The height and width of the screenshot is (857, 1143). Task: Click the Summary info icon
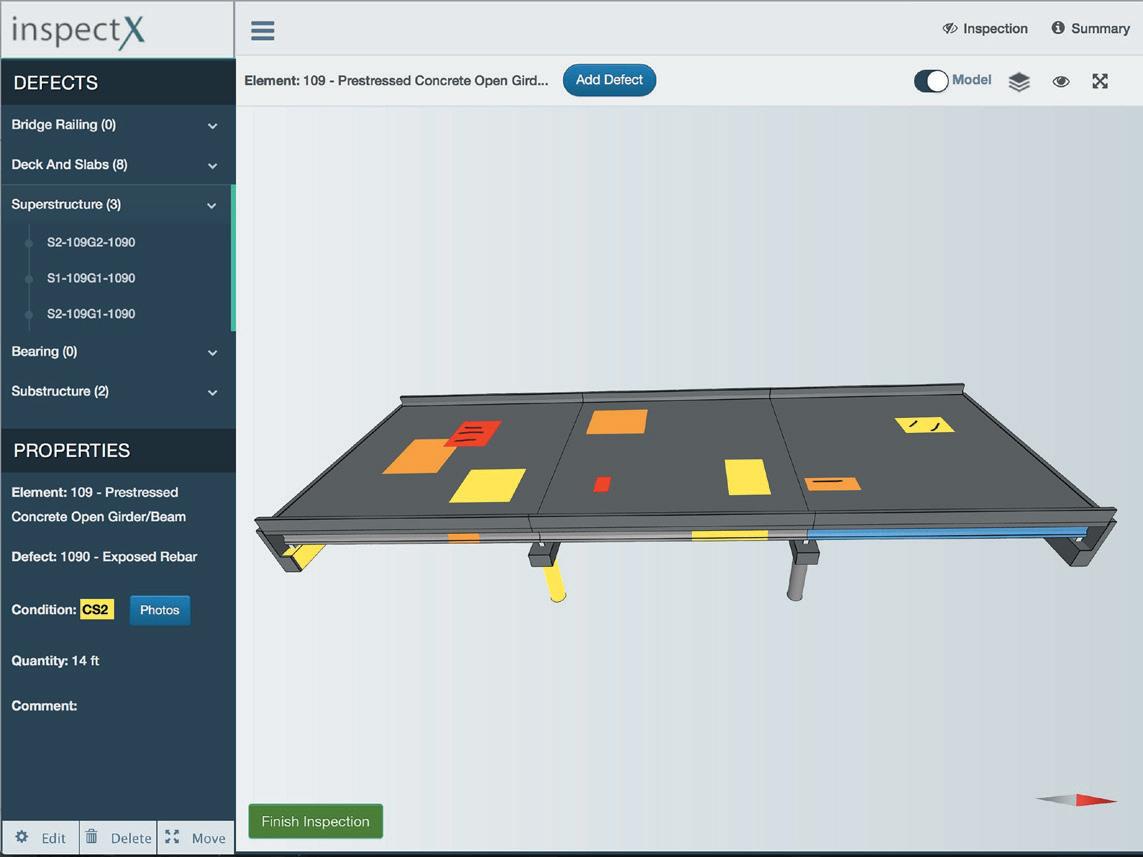[1058, 28]
